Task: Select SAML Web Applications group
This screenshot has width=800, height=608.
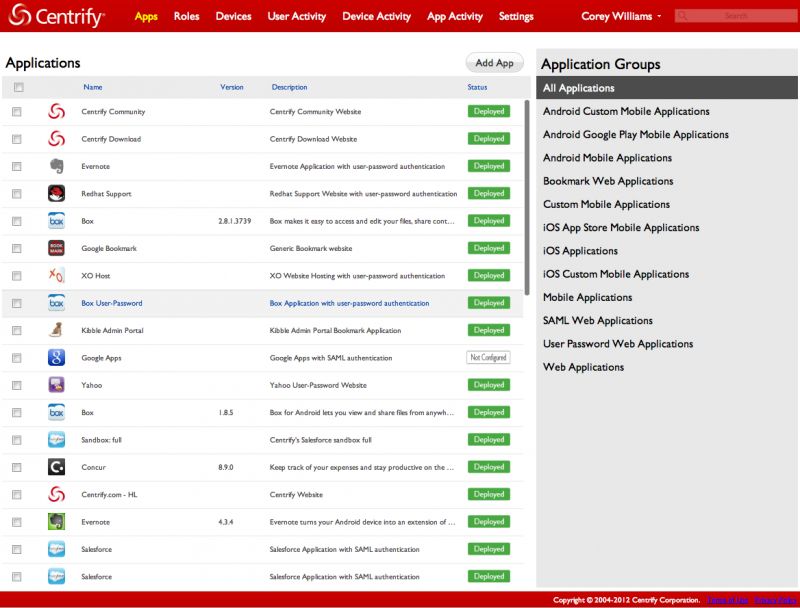Action: 597,320
